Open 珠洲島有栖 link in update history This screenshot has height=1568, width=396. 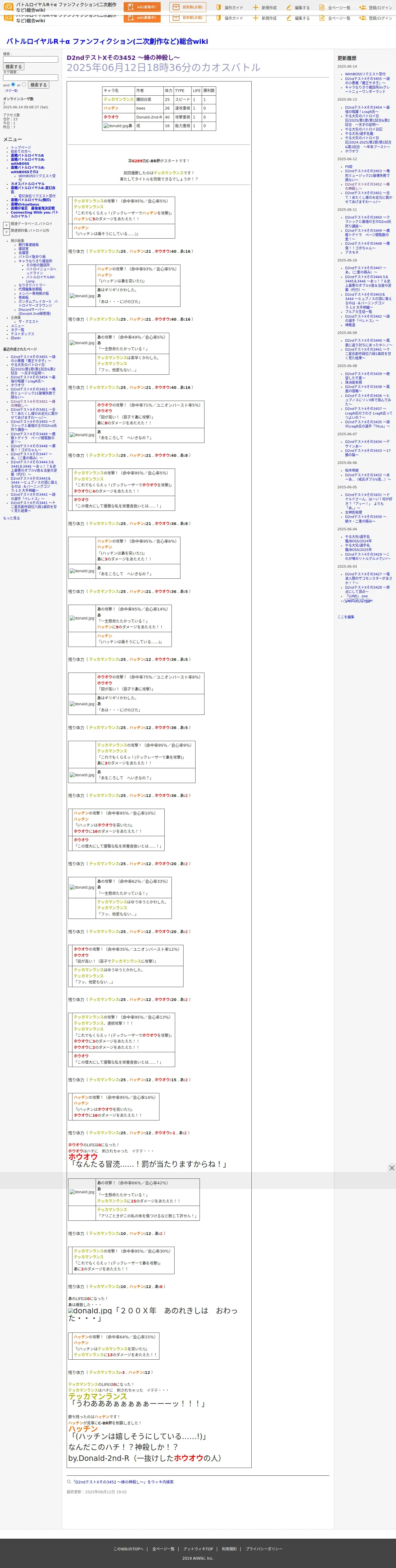point(353,382)
